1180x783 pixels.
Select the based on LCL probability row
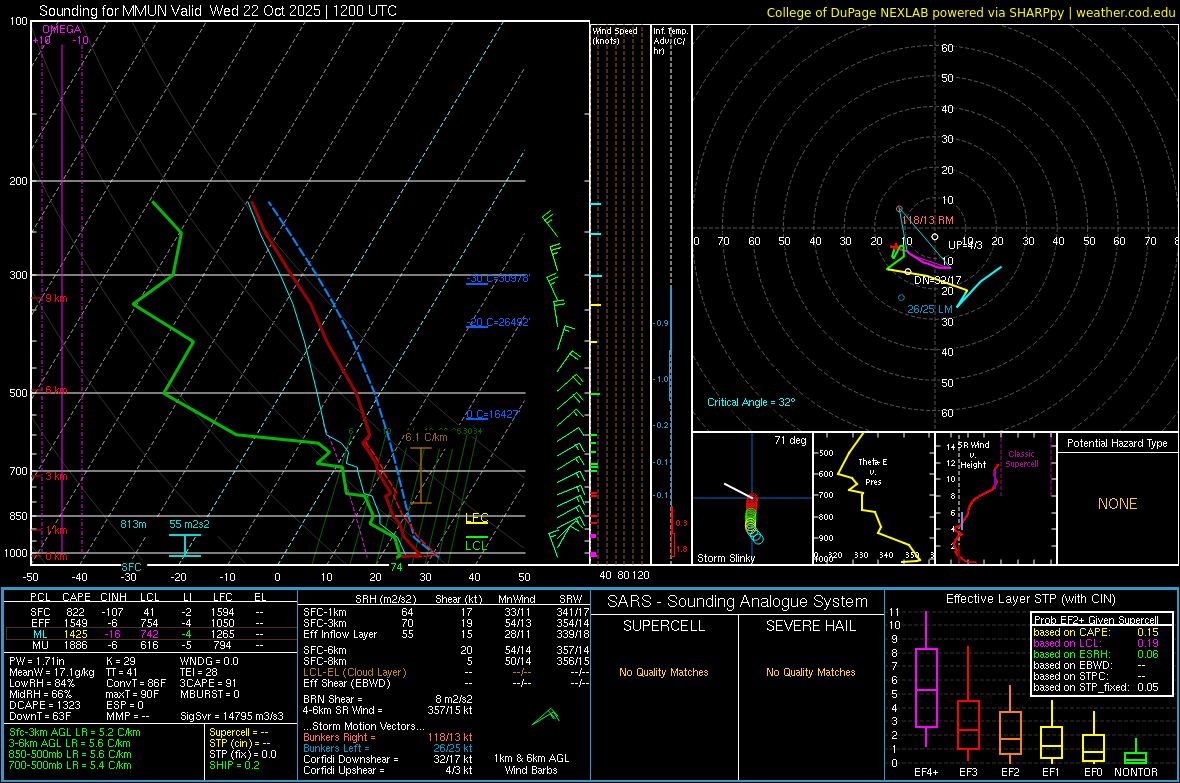click(1096, 643)
